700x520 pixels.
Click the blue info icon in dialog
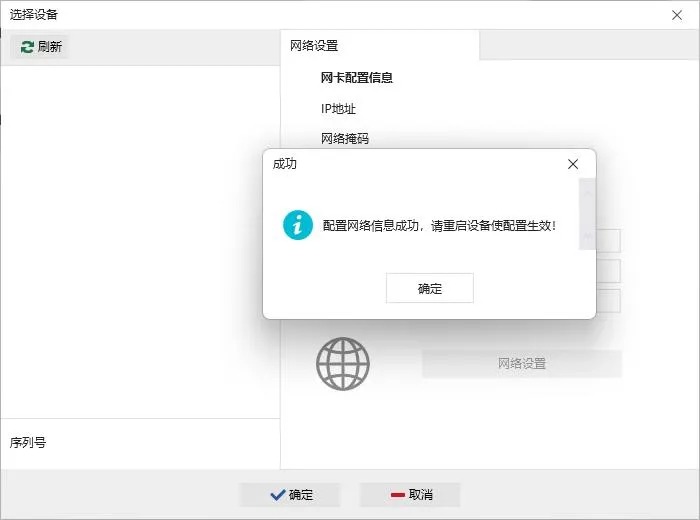point(298,225)
